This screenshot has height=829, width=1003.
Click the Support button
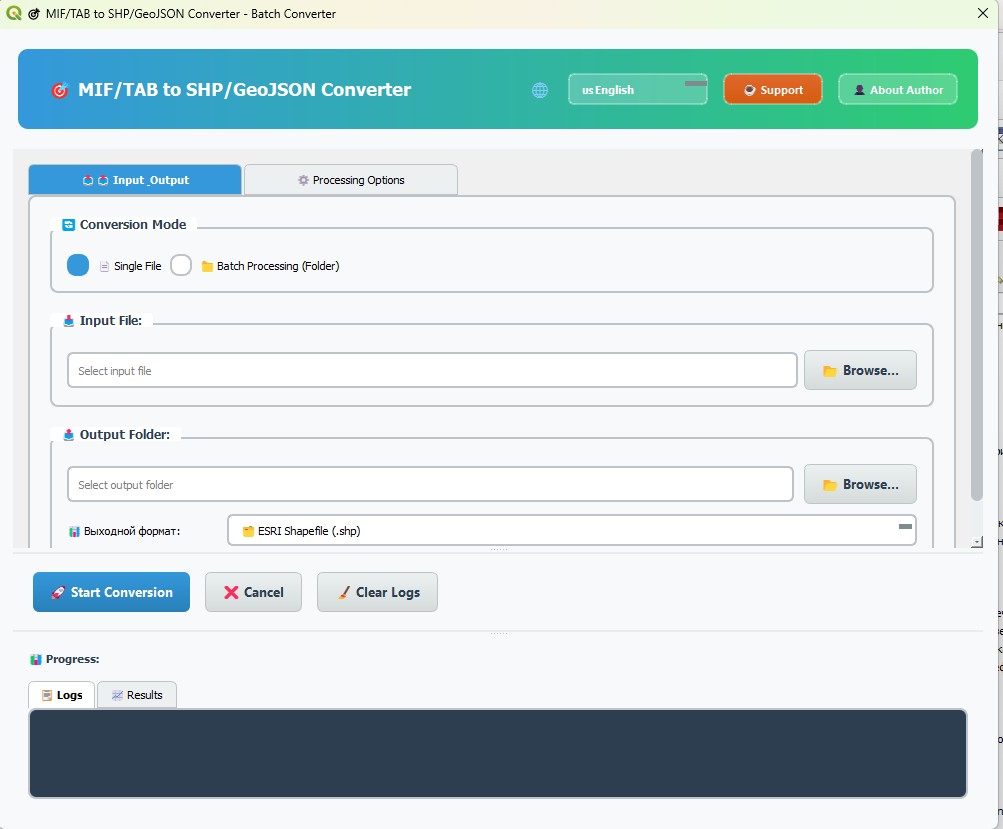773,90
